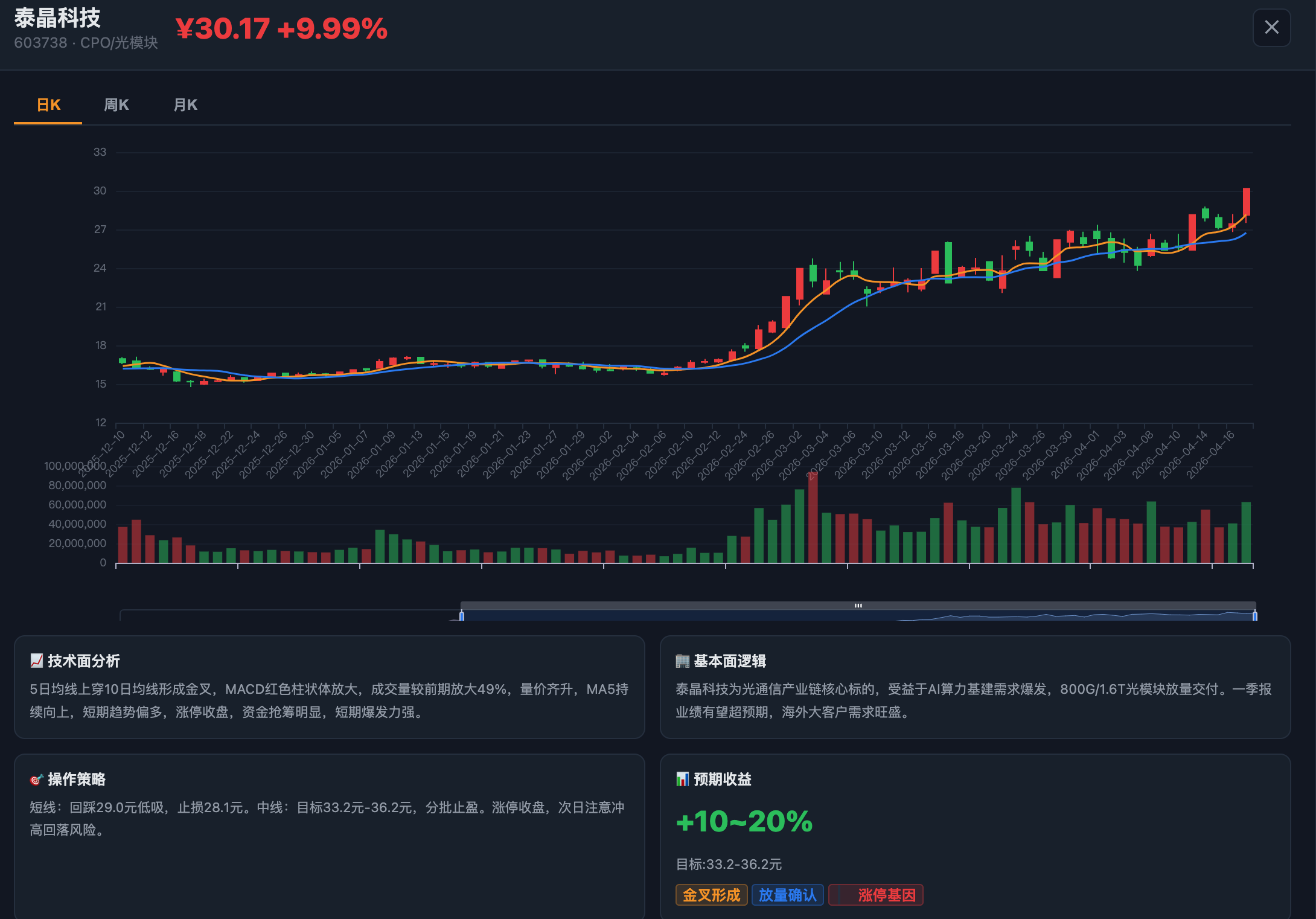Image resolution: width=1316 pixels, height=919 pixels.
Task: Close the stock detail panel
Action: 1271,28
